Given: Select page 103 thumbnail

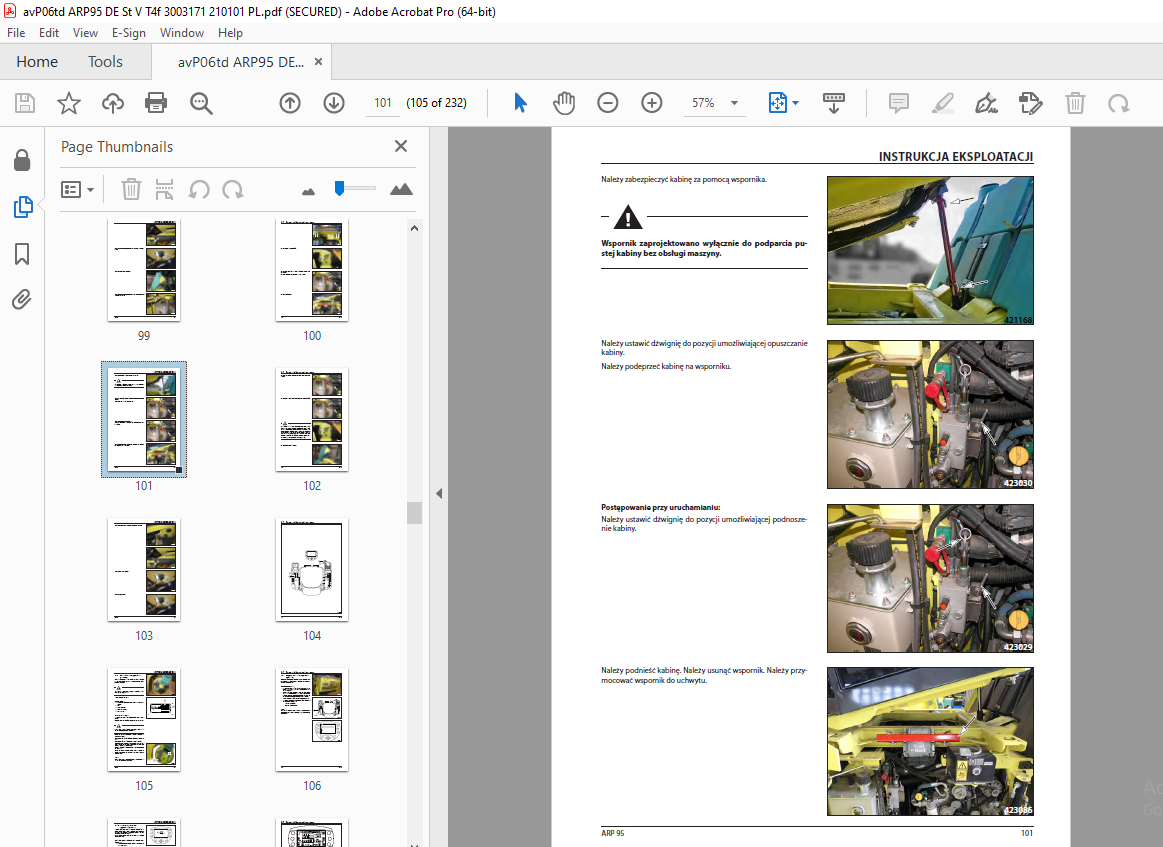Looking at the screenshot, I should click(x=144, y=570).
